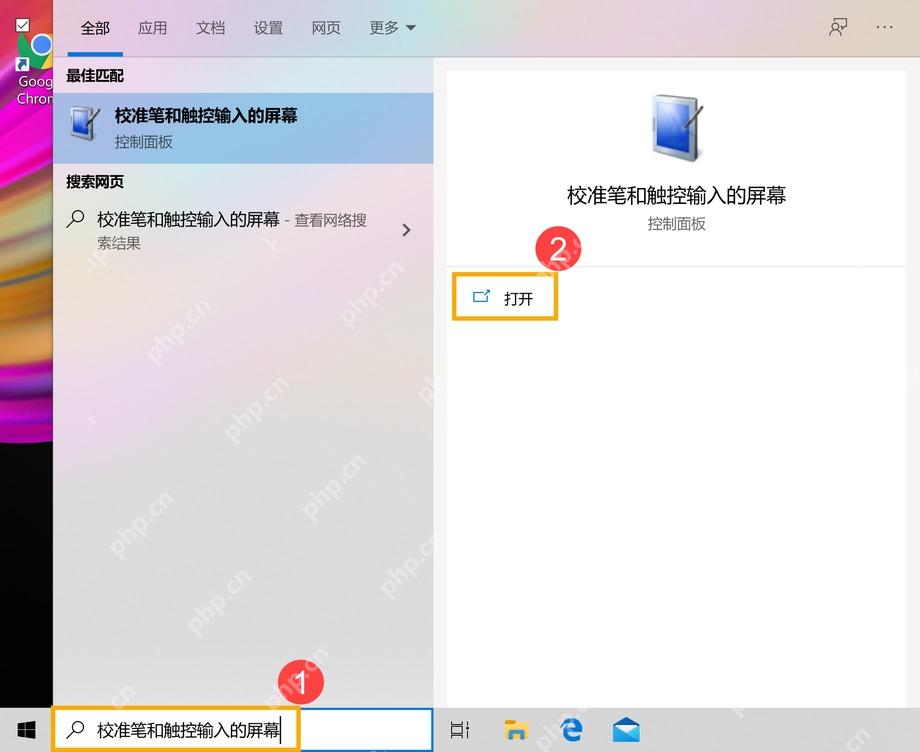Switch to the 全部 tab
This screenshot has height=752, width=920.
95,28
